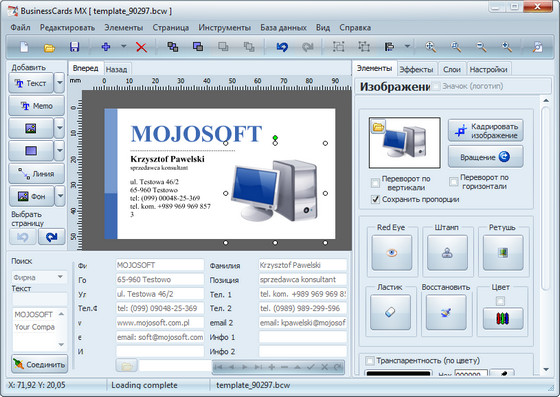
Task: Open file via yellow folder toolbar icon
Action: pos(49,47)
